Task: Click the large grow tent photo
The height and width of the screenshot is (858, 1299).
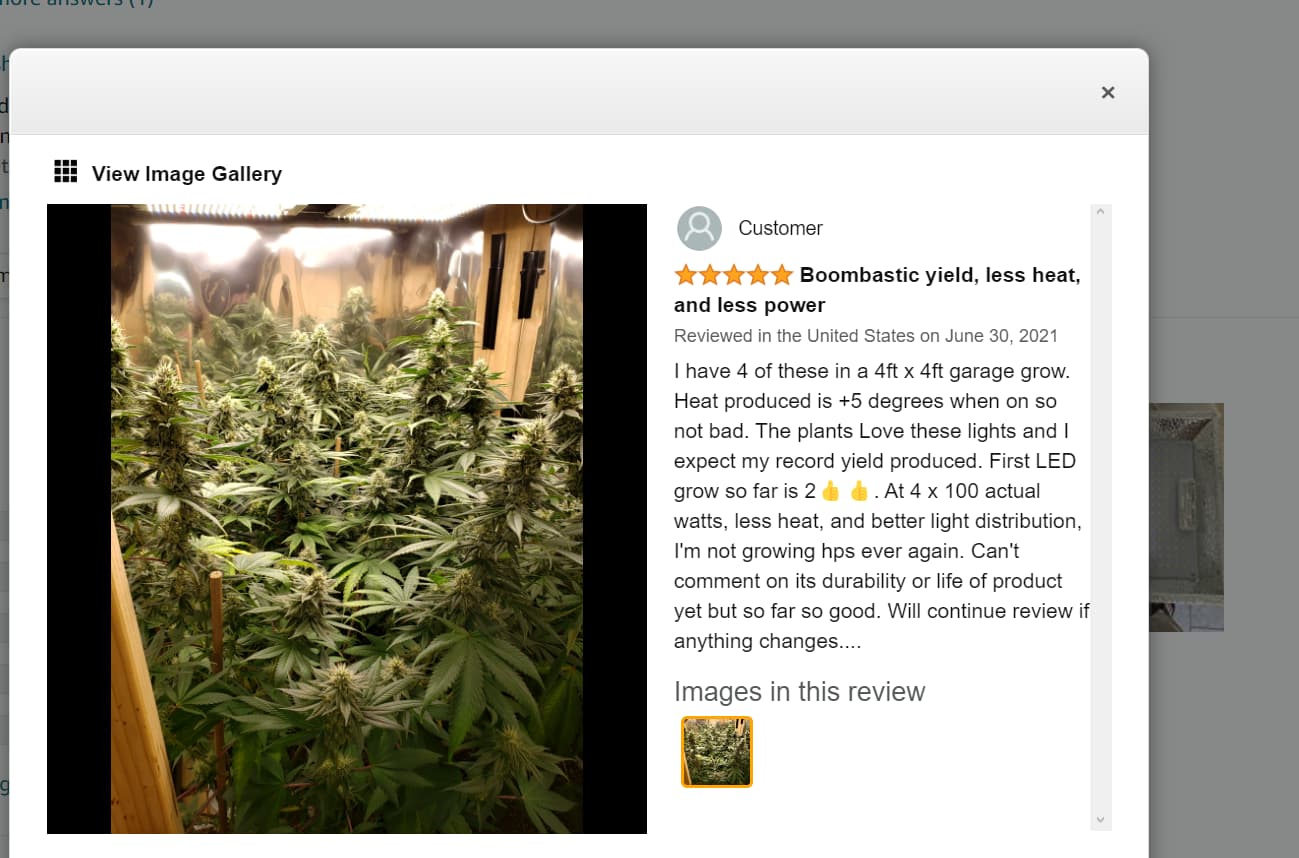Action: pos(347,519)
